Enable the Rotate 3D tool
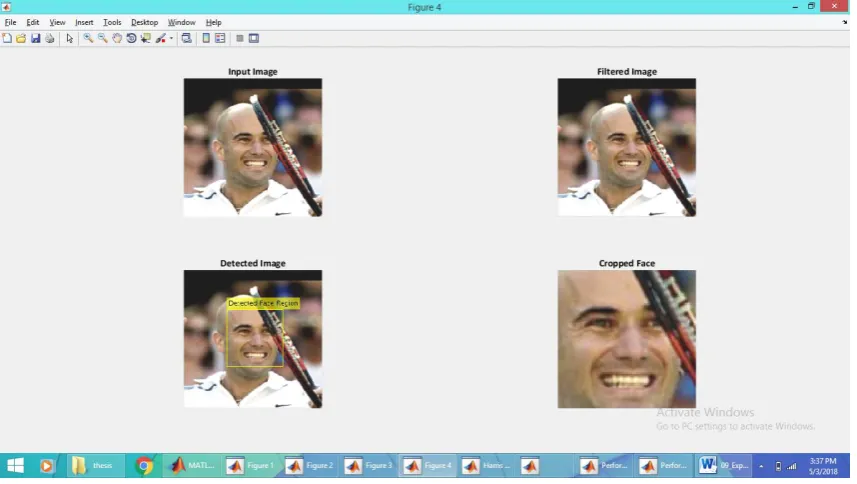 pos(131,38)
